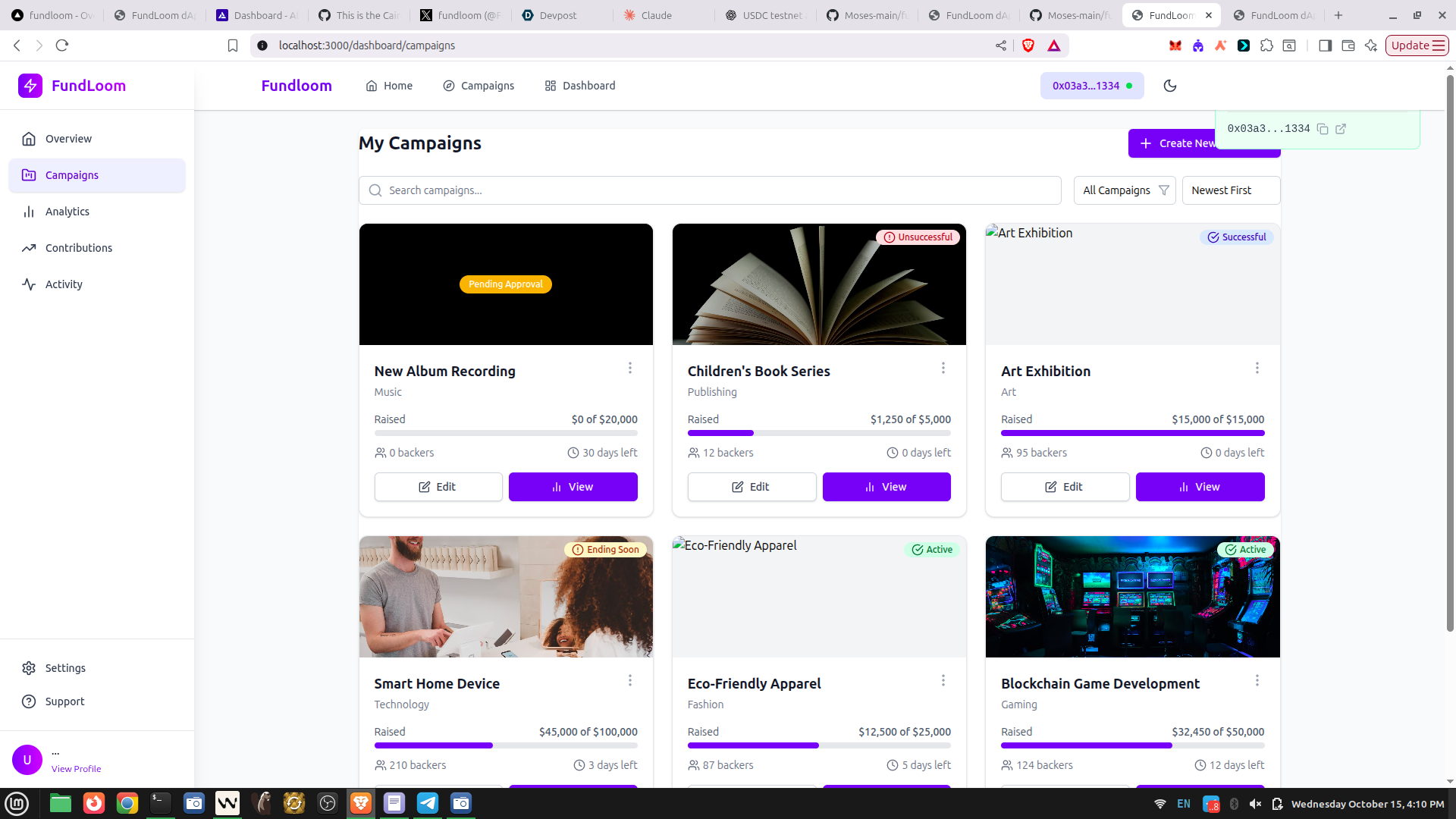Open Art Exhibition three-dot menu
The height and width of the screenshot is (819, 1456).
(x=1257, y=368)
